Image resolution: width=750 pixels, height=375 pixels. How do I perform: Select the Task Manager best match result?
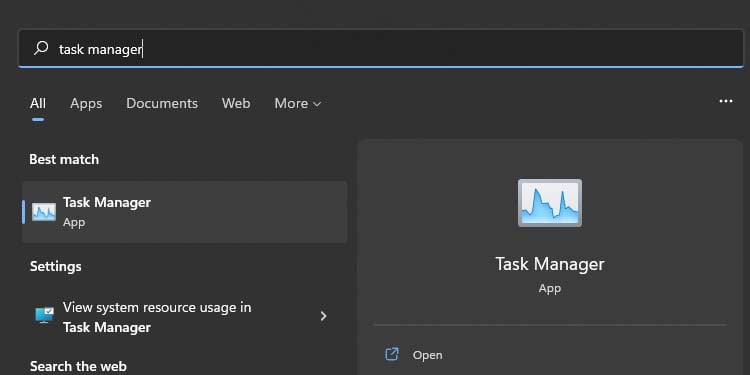[x=185, y=212]
